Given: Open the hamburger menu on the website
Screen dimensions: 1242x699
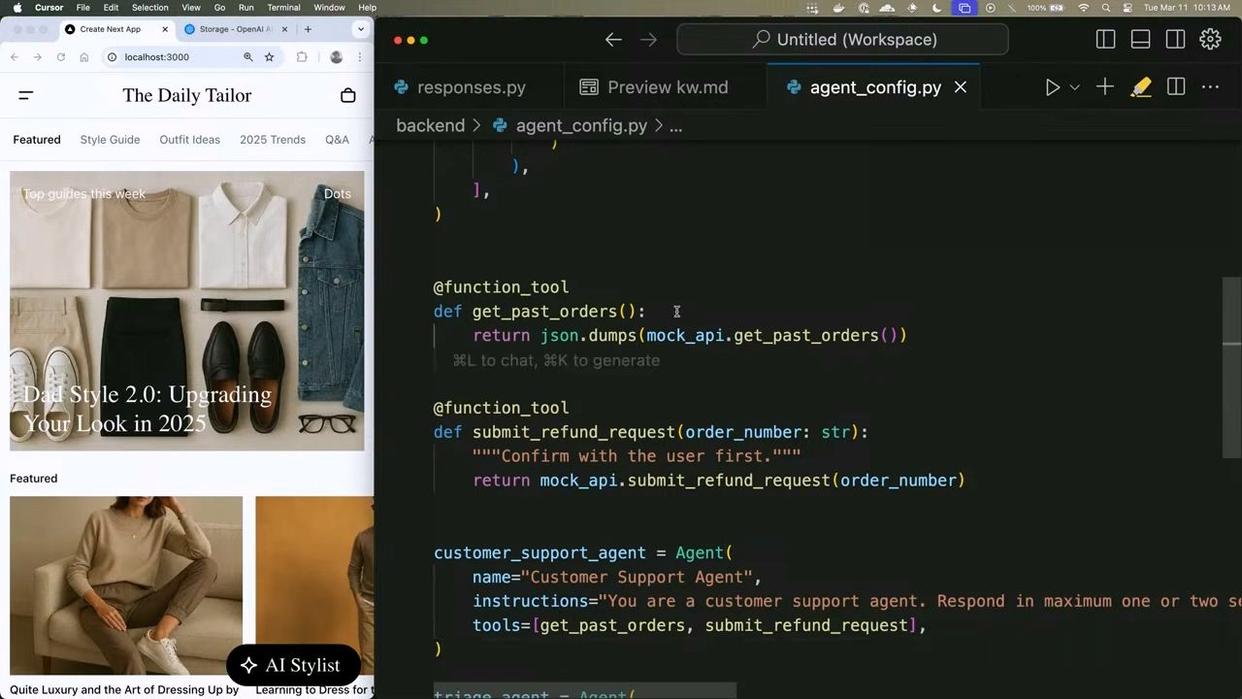Looking at the screenshot, I should click(24, 95).
